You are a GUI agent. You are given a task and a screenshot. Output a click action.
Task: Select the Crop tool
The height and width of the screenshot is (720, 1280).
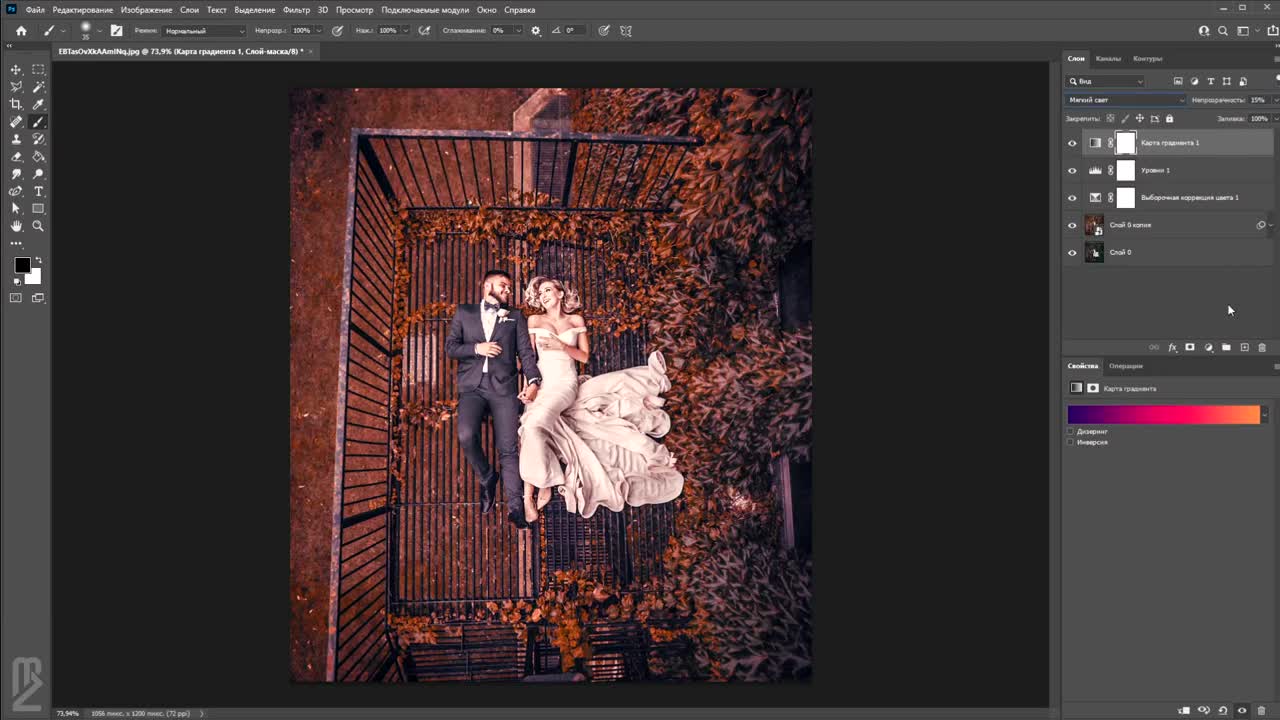point(16,104)
